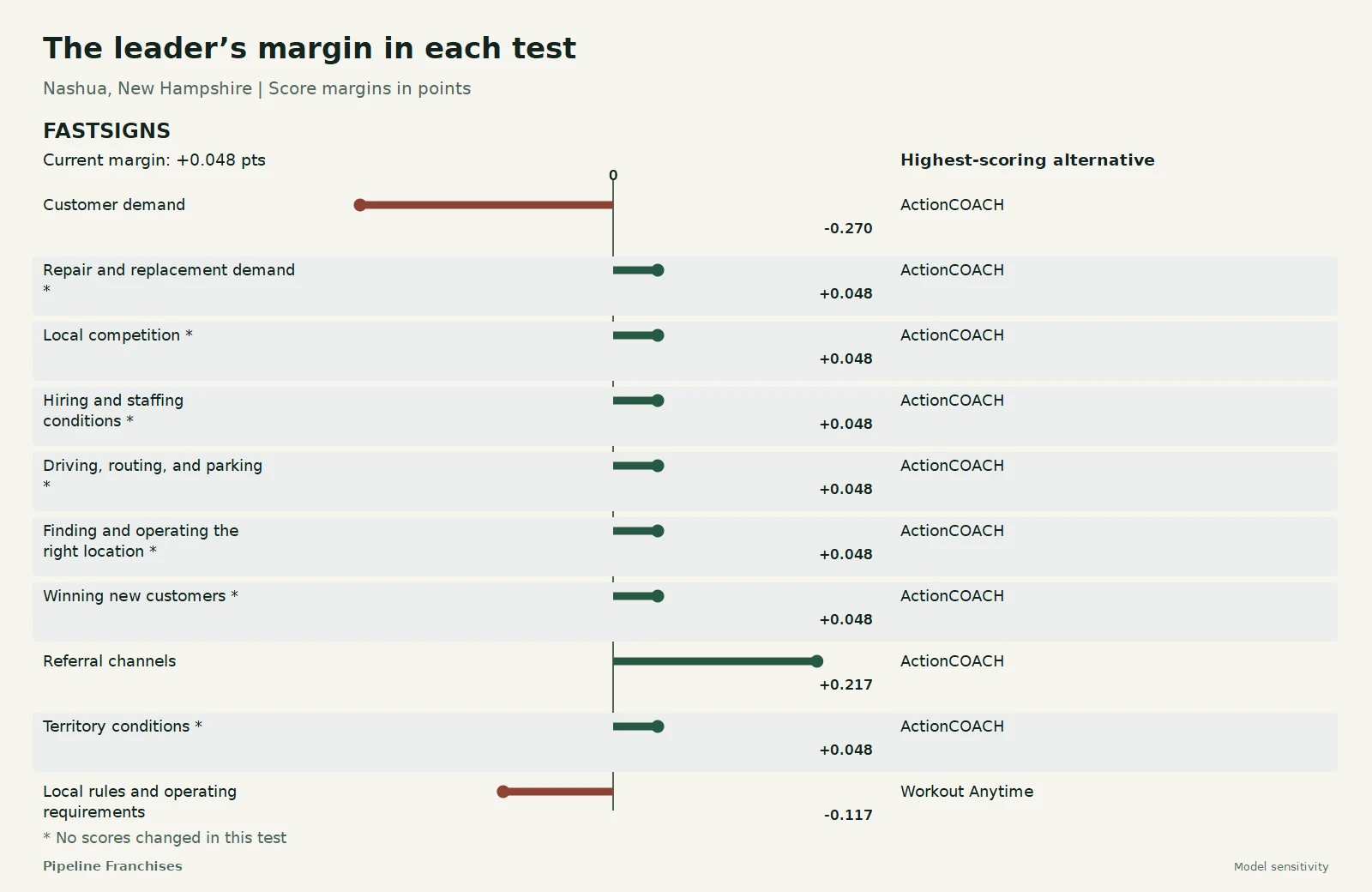Image resolution: width=1372 pixels, height=892 pixels.
Task: Select the subtitle 'Nashua, New Hampshire | Score margins in points'
Action: 257,88
